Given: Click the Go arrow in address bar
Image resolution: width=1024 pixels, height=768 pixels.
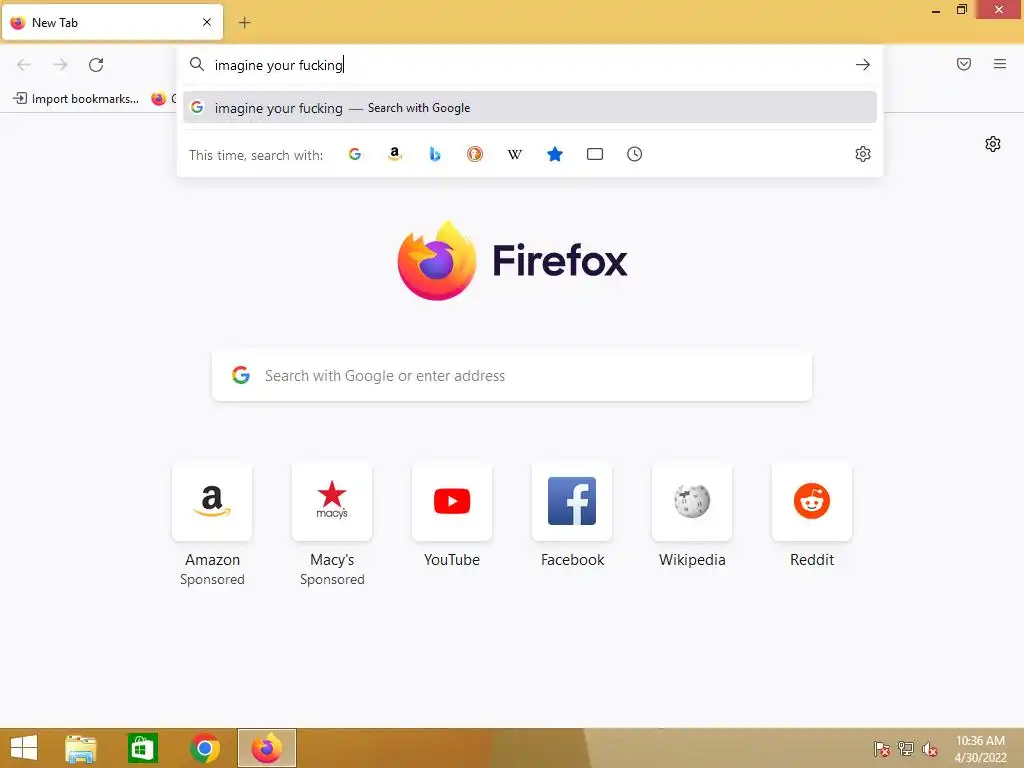Looking at the screenshot, I should [863, 65].
